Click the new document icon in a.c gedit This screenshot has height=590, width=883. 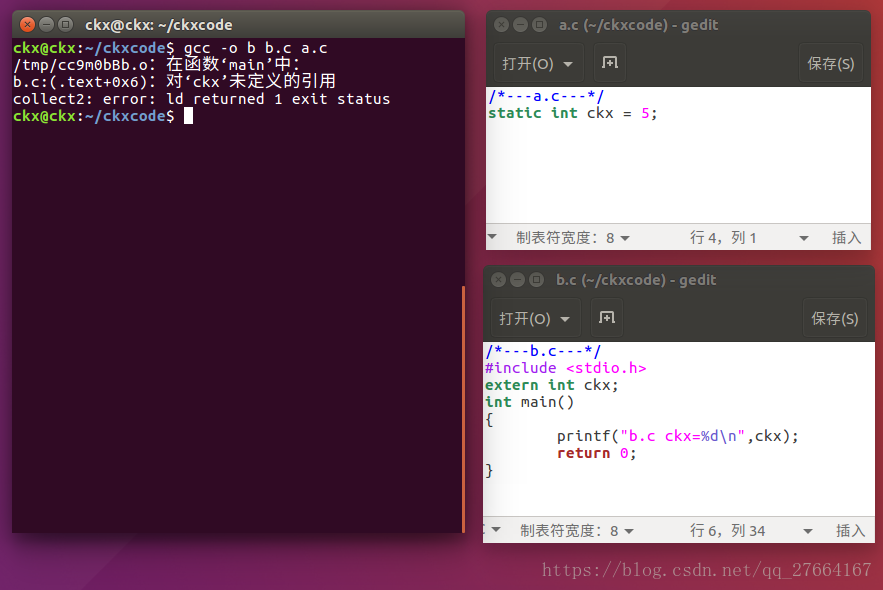pos(609,63)
